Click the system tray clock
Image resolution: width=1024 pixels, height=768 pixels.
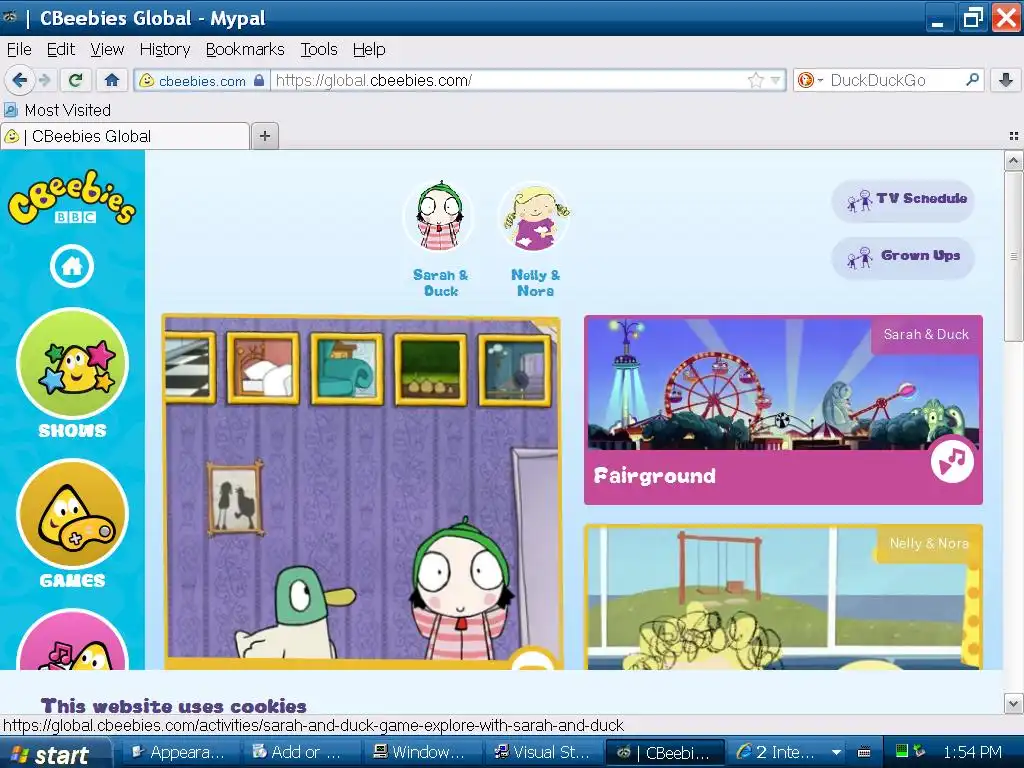tap(972, 753)
